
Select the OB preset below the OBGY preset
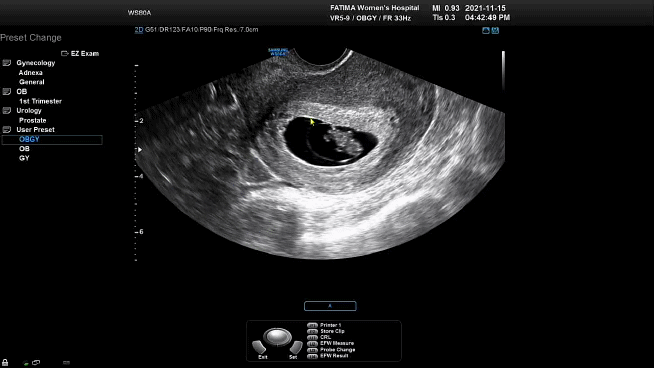[x=24, y=149]
